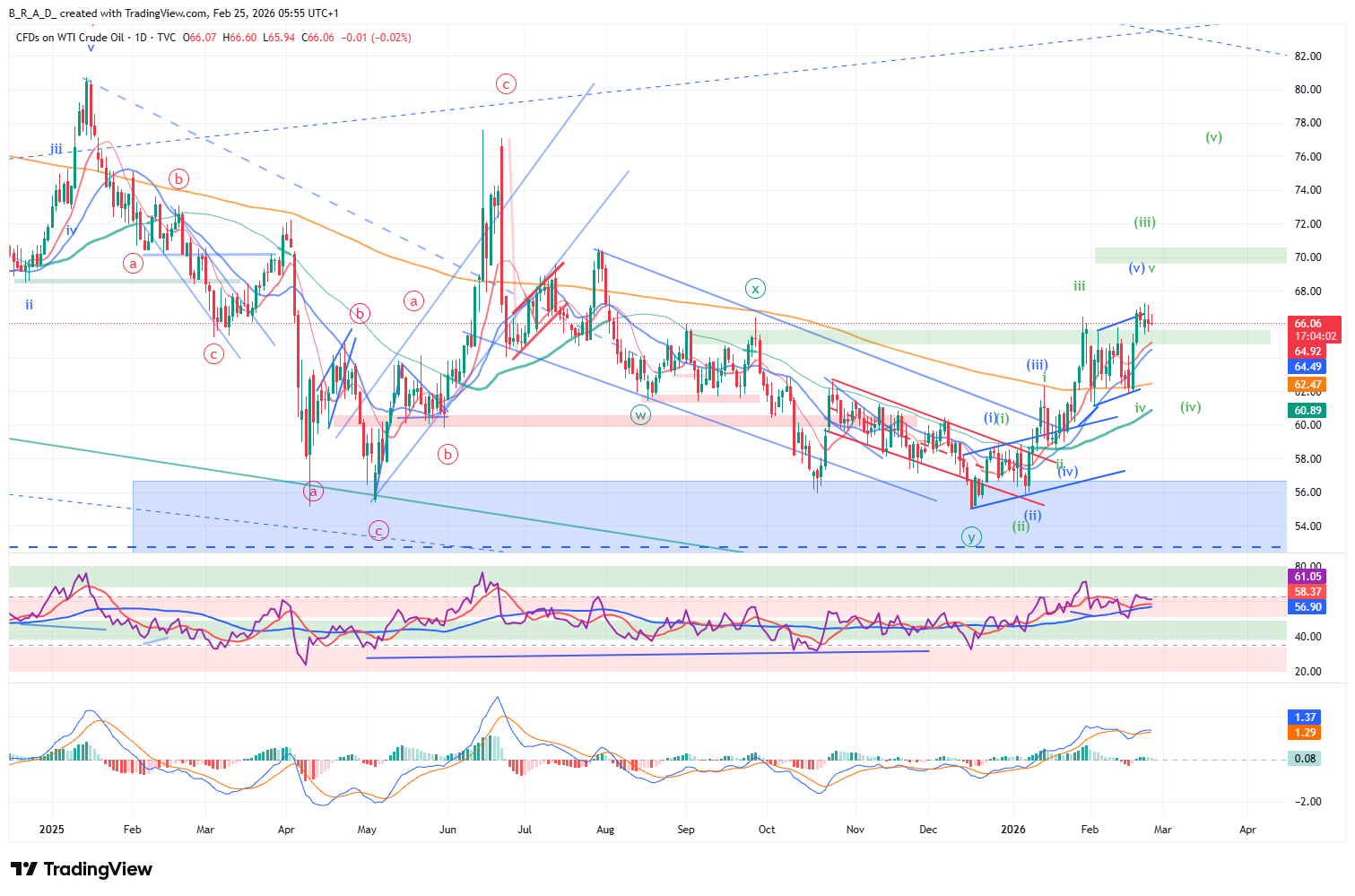Click the 0.08 histogram value tag
The image size is (1355, 896).
pyautogui.click(x=1306, y=759)
